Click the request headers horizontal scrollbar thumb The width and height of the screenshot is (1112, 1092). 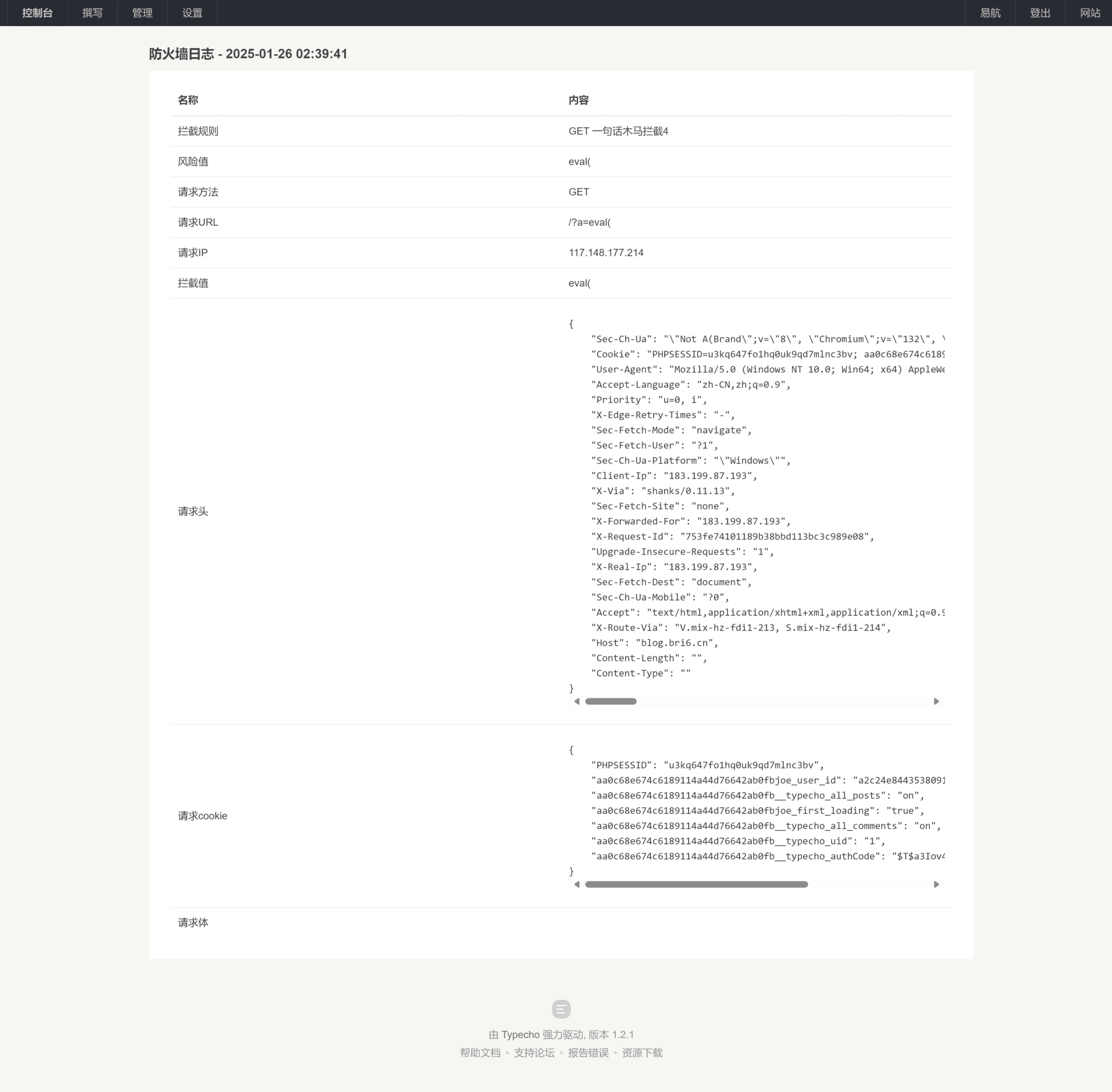tap(611, 701)
